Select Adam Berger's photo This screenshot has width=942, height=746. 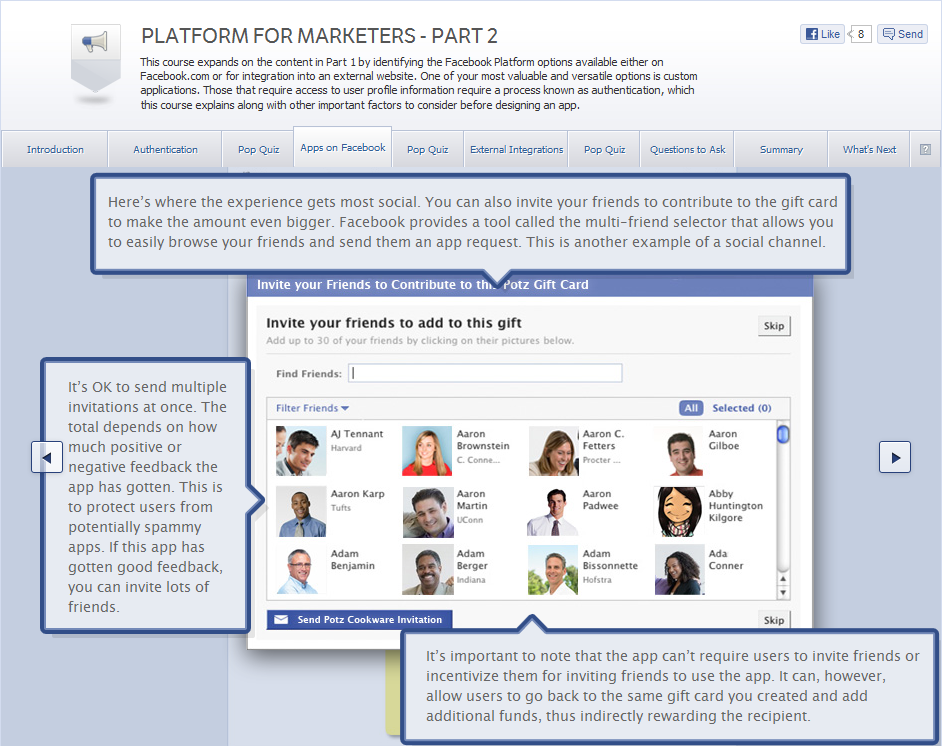click(x=427, y=570)
